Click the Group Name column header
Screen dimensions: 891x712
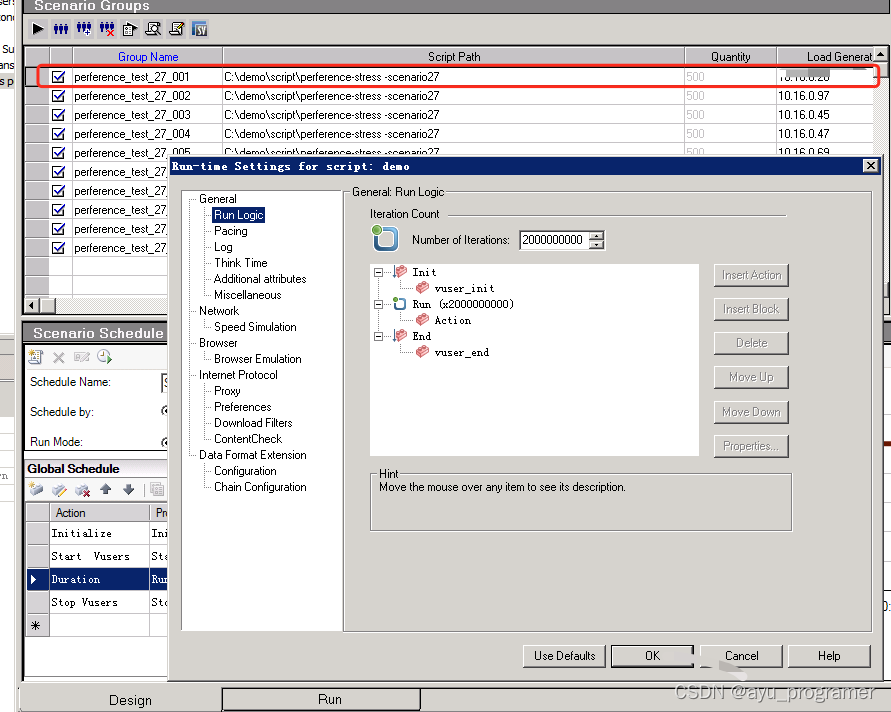148,56
